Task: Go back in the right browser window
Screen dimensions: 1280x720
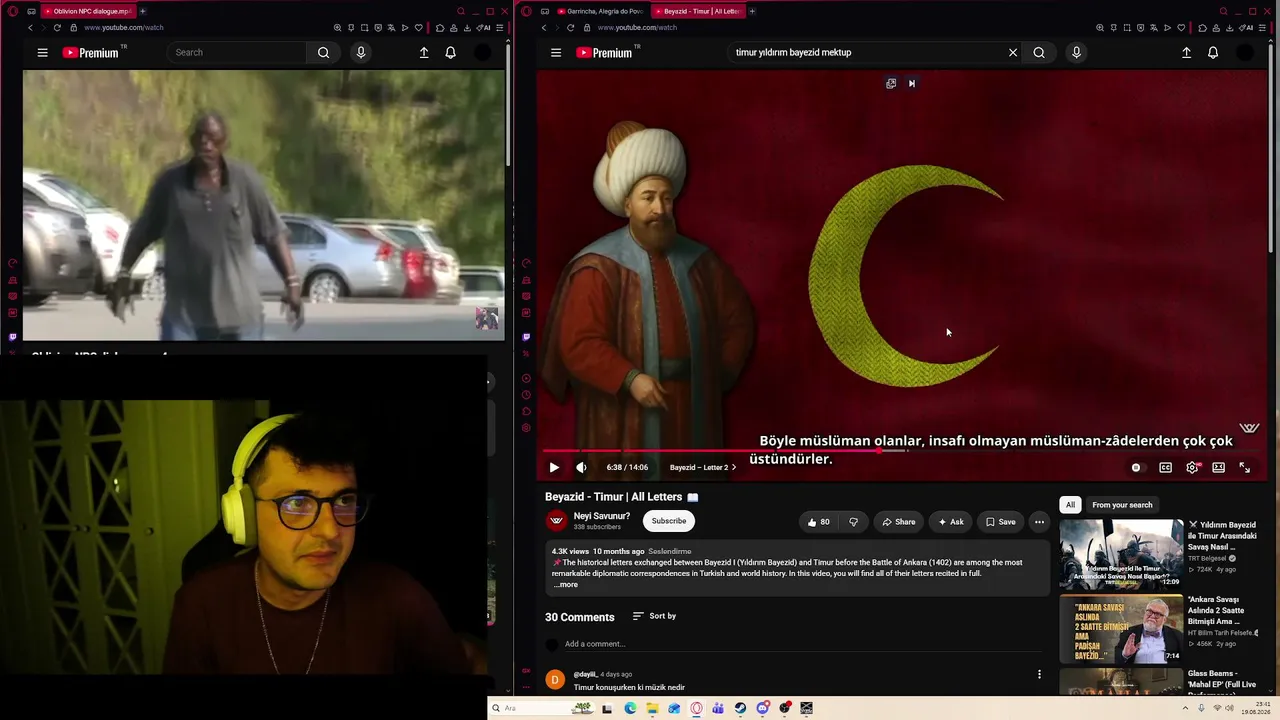Action: [x=544, y=28]
